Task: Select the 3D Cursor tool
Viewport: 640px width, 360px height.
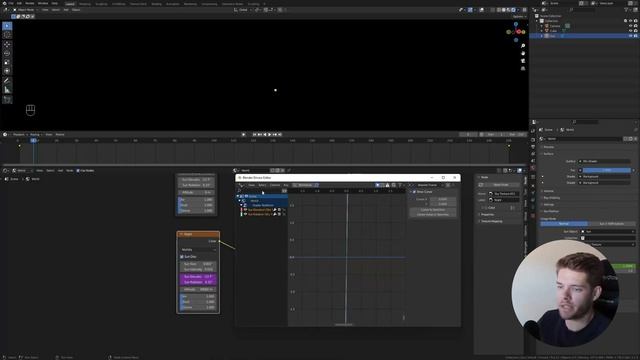Action: click(x=7, y=35)
